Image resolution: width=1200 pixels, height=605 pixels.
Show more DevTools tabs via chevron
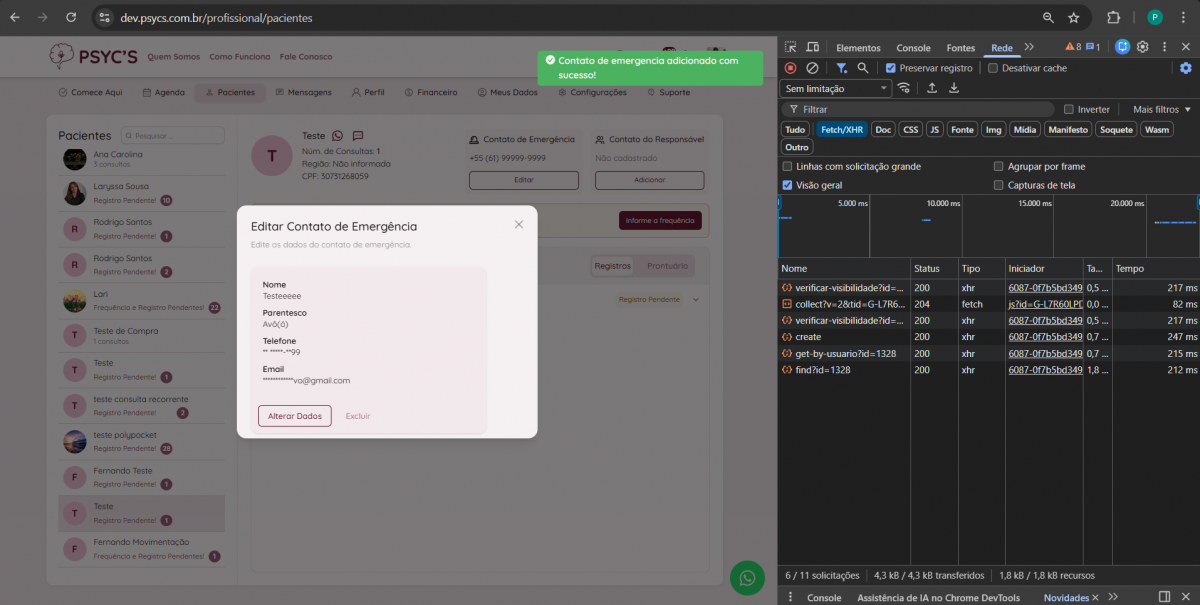point(1029,47)
